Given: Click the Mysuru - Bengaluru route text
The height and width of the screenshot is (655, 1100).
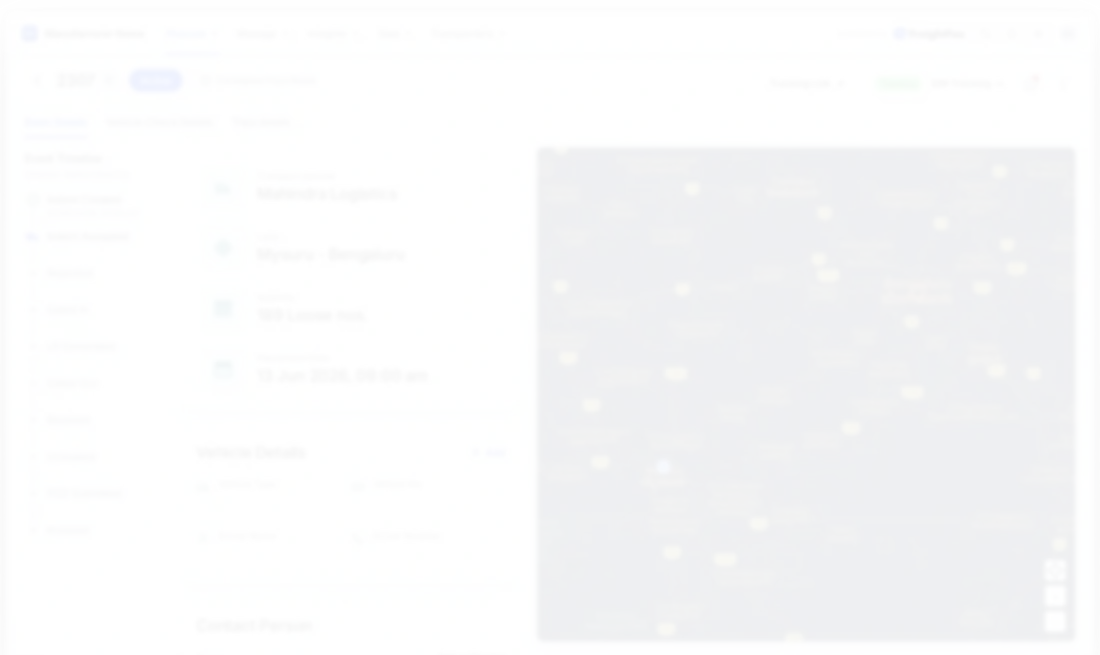Looking at the screenshot, I should pos(330,255).
